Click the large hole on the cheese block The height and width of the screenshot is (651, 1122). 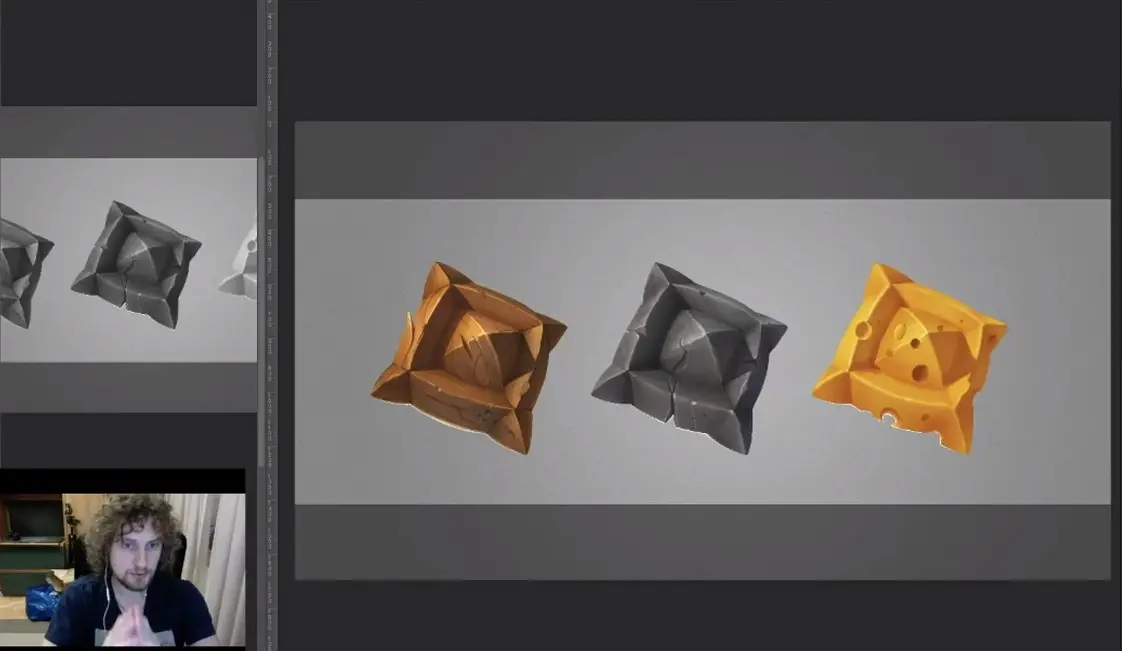point(919,372)
